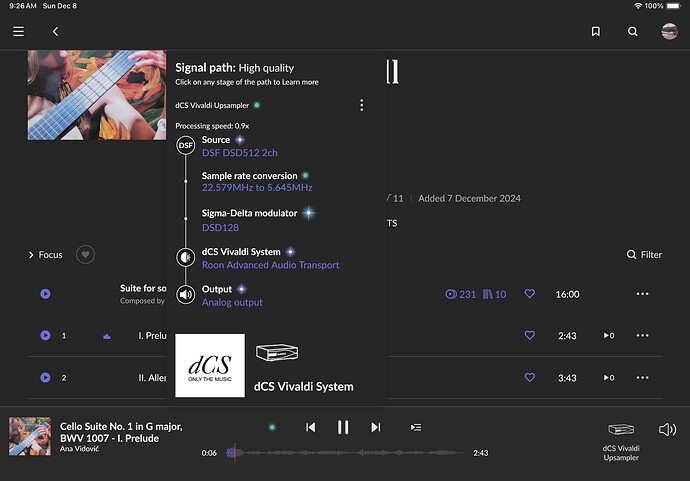The width and height of the screenshot is (690, 481).
Task: Click DSF DSD512 2ch source details
Action: 240,153
